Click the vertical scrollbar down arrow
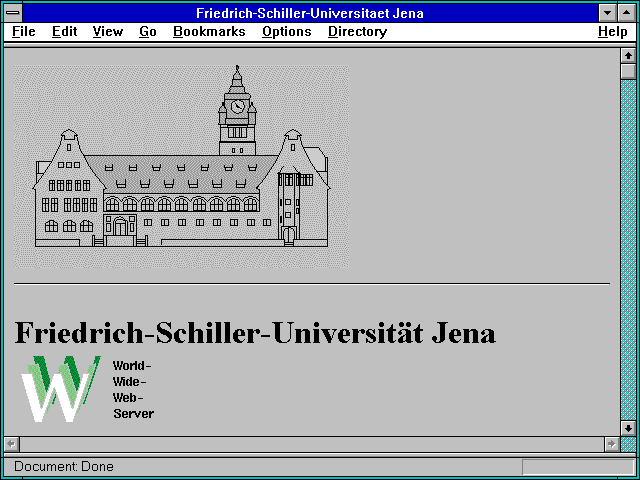640x480 pixels. click(x=628, y=428)
